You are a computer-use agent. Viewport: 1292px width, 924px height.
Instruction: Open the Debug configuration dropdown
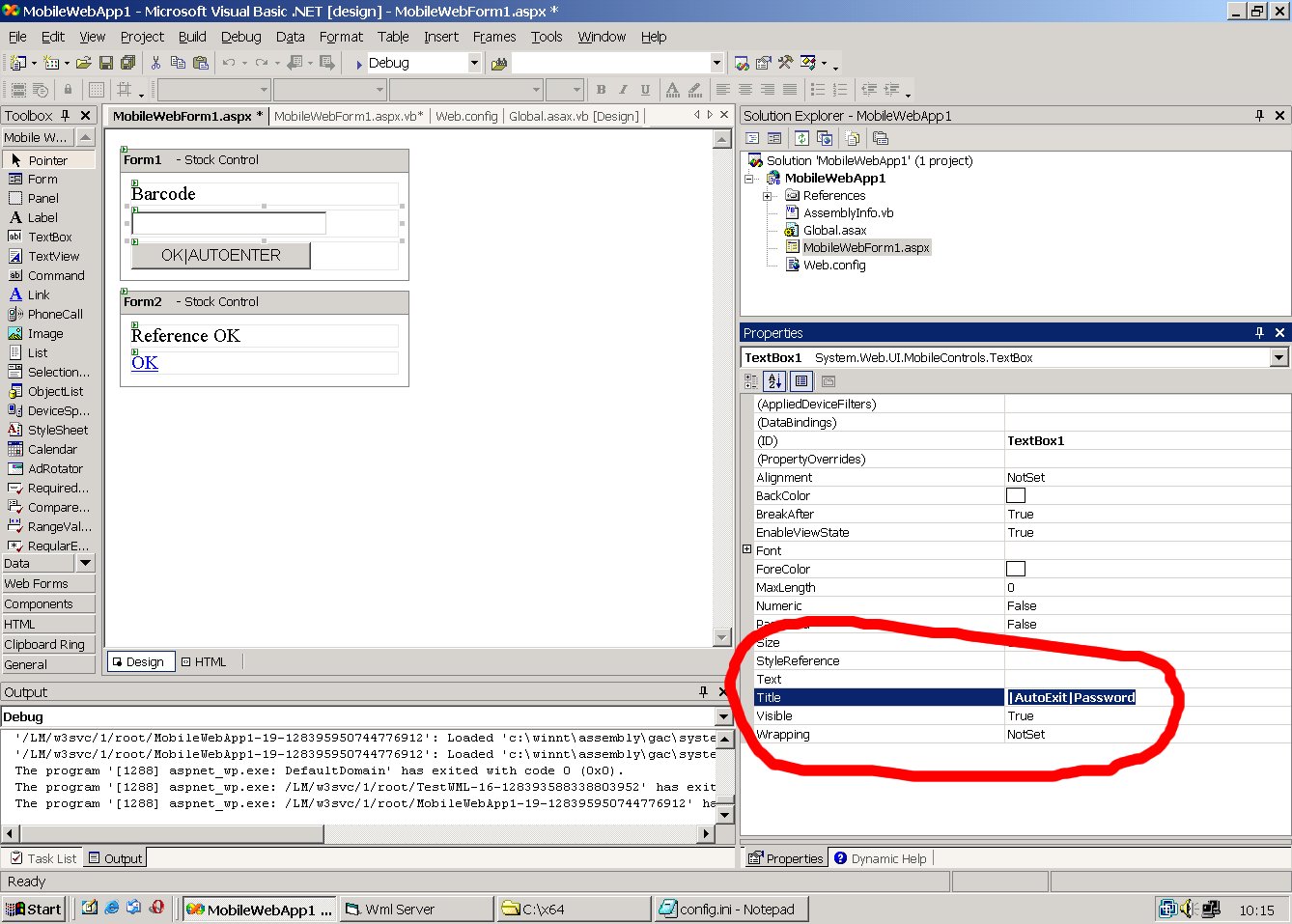coord(474,63)
